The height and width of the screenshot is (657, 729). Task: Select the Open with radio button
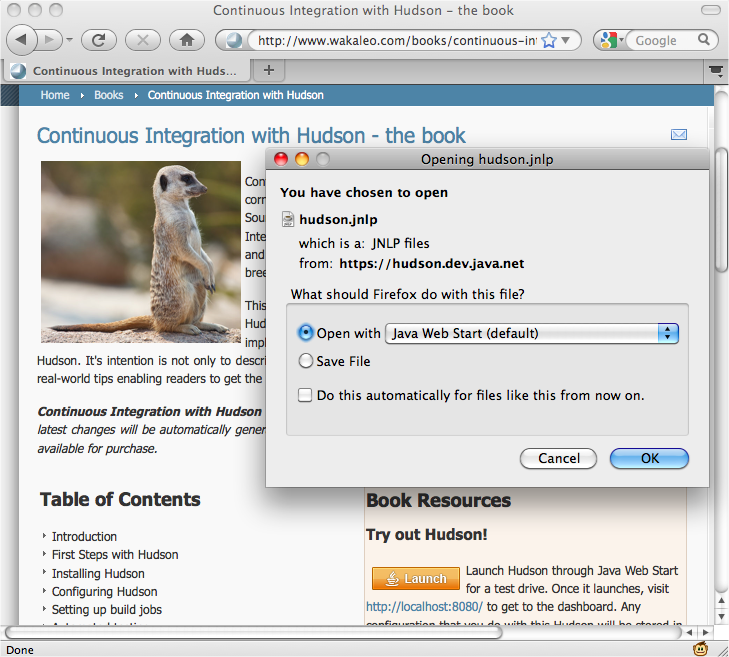[305, 333]
